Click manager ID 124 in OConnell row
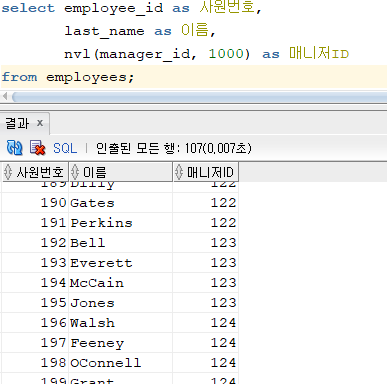Viewport: 387px width, 384px height. [x=206, y=363]
